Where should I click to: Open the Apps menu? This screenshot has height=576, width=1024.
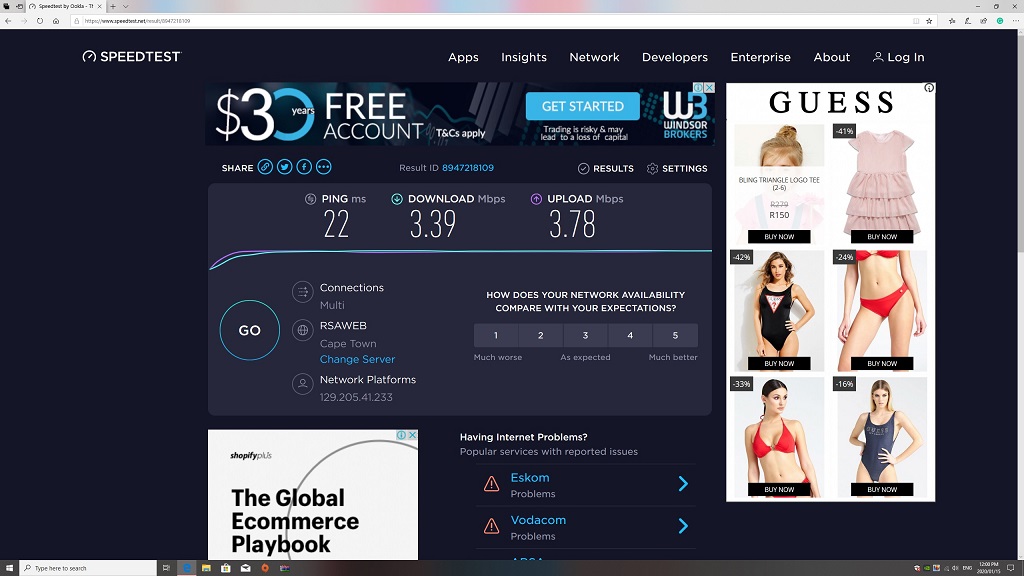(x=463, y=57)
